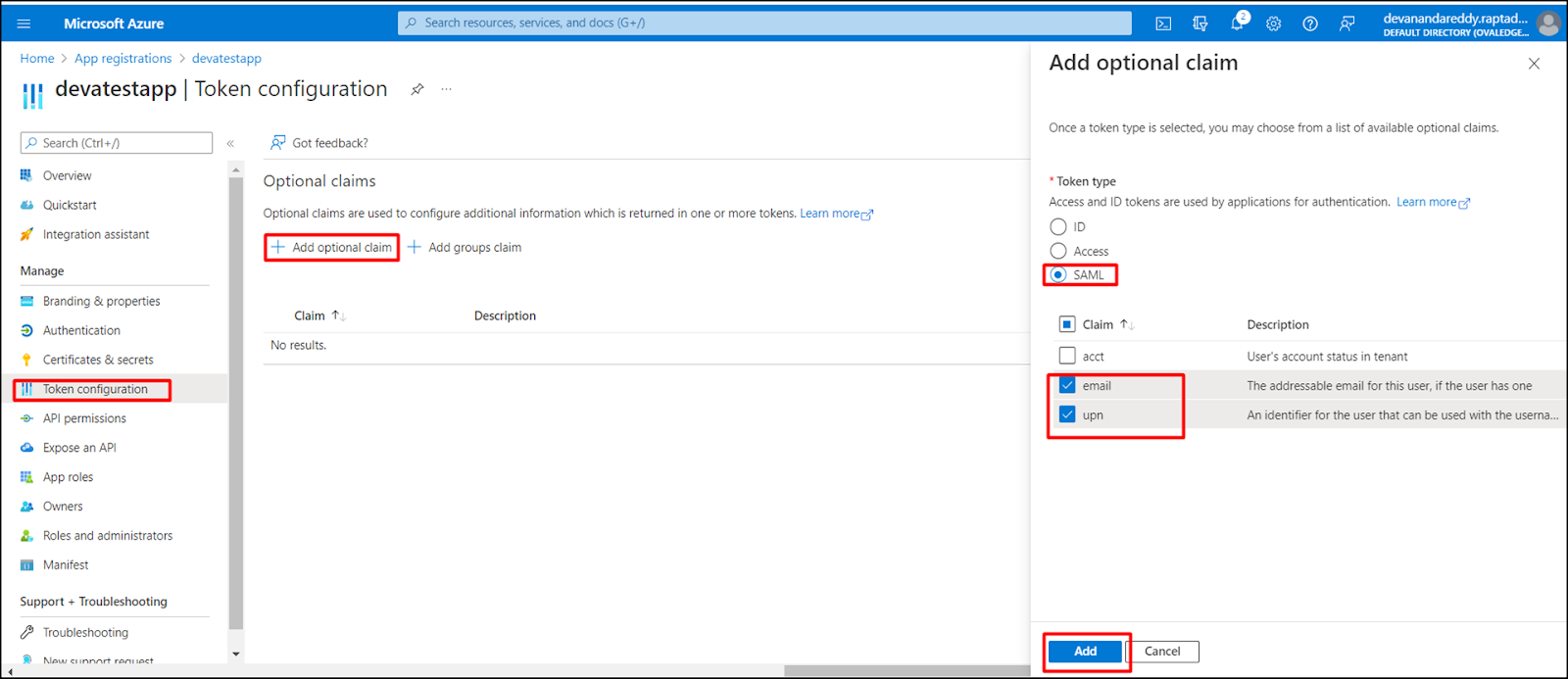Open Cloud Shell from the top bar

point(1163,24)
